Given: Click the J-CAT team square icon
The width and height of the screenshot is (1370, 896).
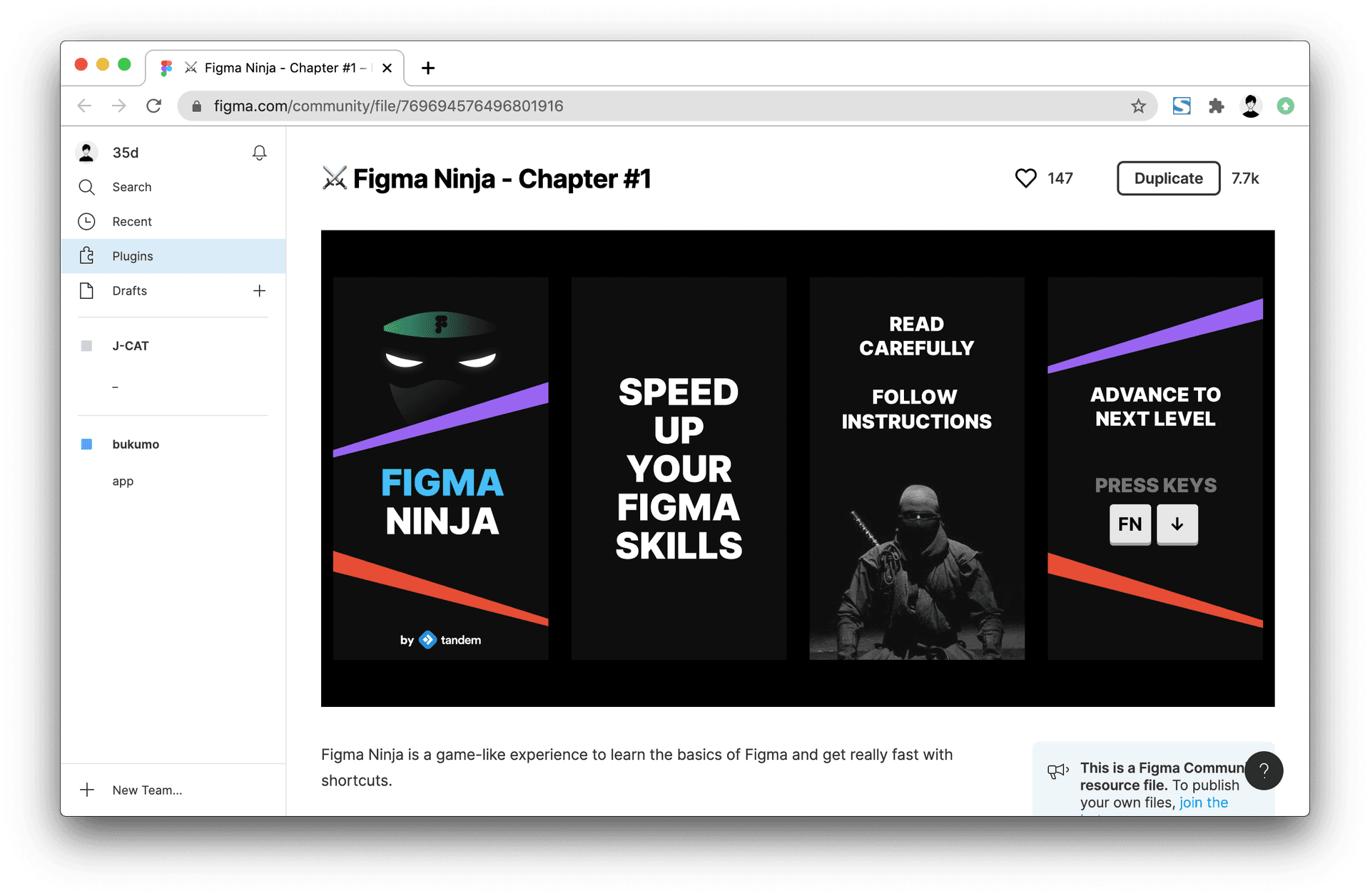Looking at the screenshot, I should (86, 346).
